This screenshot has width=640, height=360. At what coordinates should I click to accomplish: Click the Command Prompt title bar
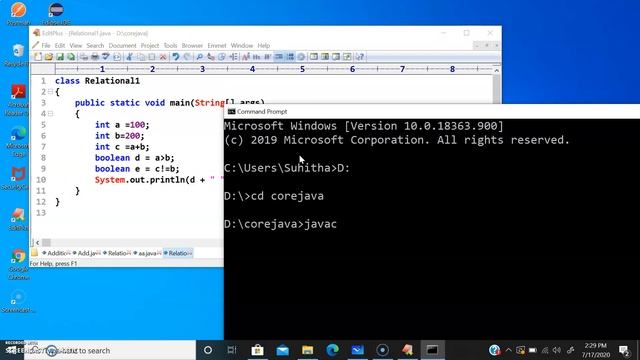432,111
